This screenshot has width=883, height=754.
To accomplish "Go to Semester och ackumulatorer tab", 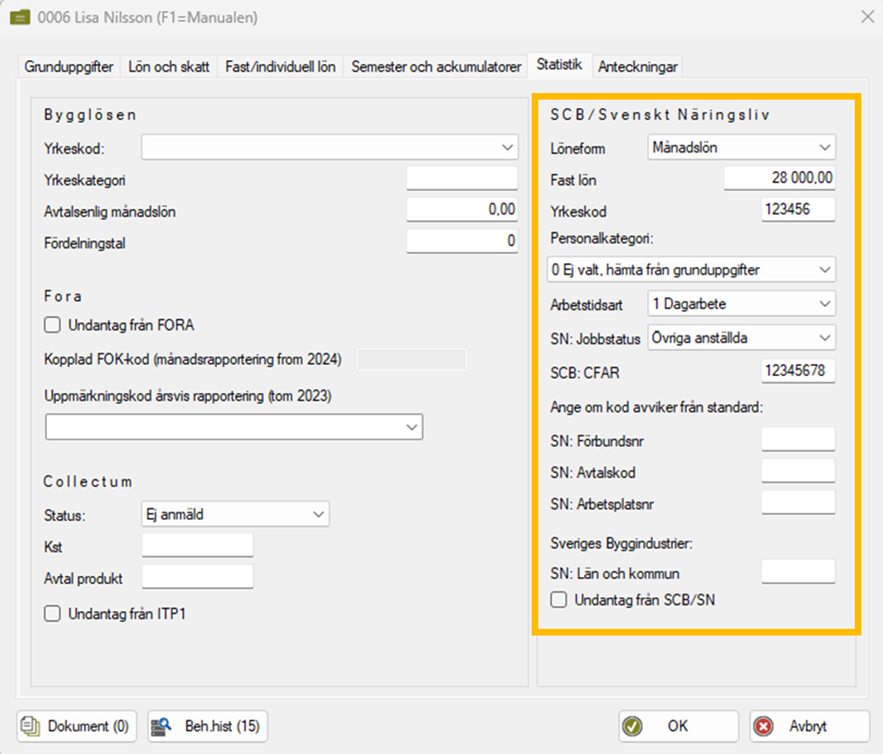I will pos(434,67).
